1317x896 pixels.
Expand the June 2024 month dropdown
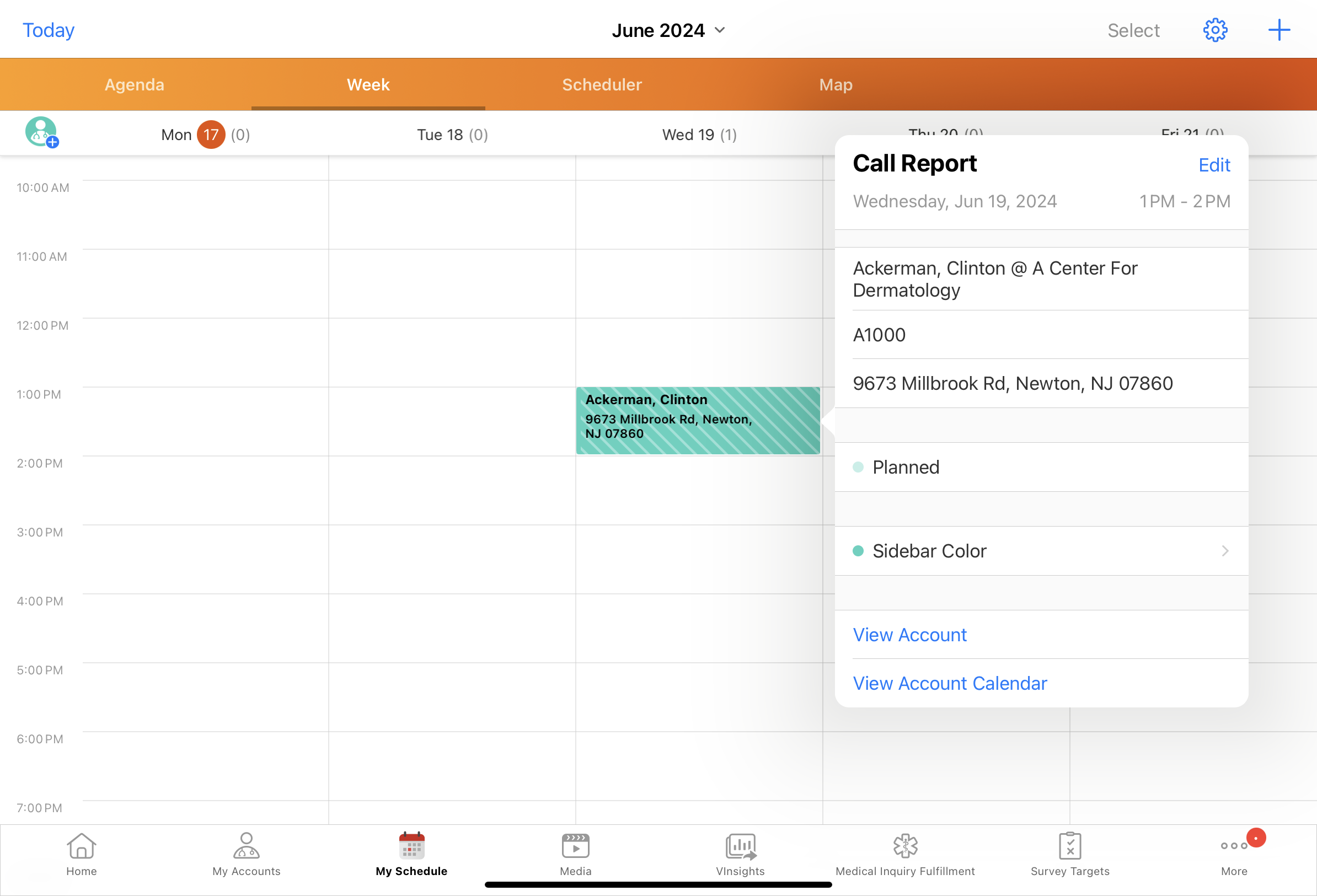[668, 30]
